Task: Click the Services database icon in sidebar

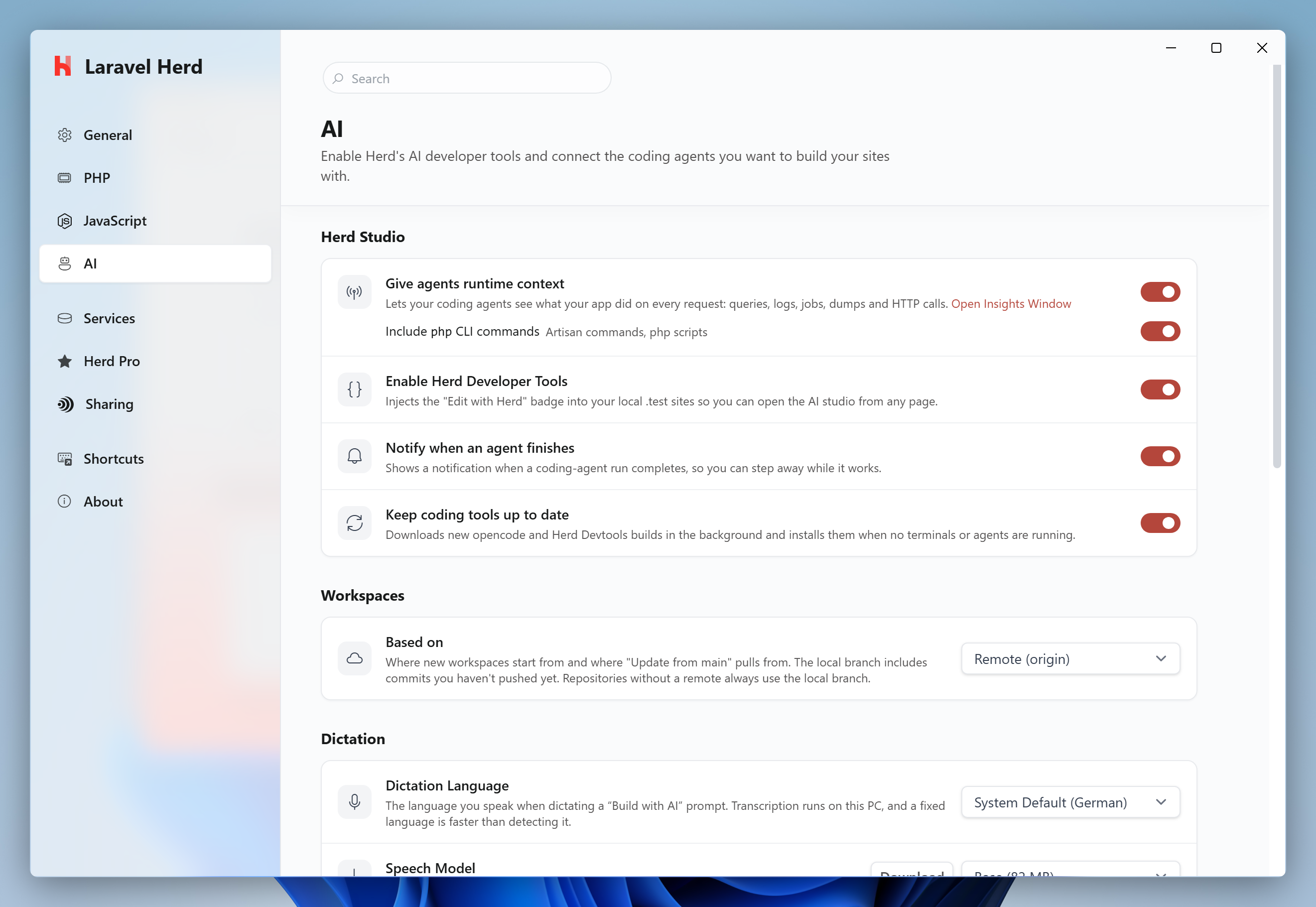Action: 65,318
